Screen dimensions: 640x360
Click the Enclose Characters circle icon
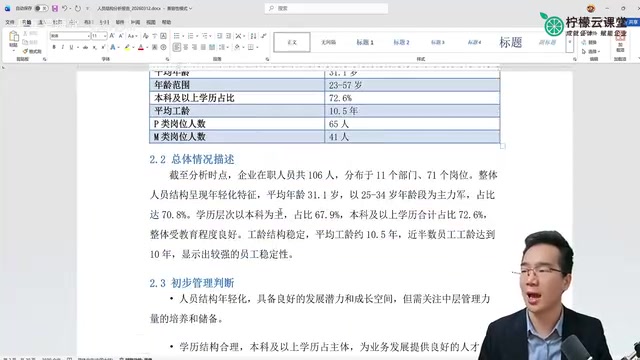(163, 47)
